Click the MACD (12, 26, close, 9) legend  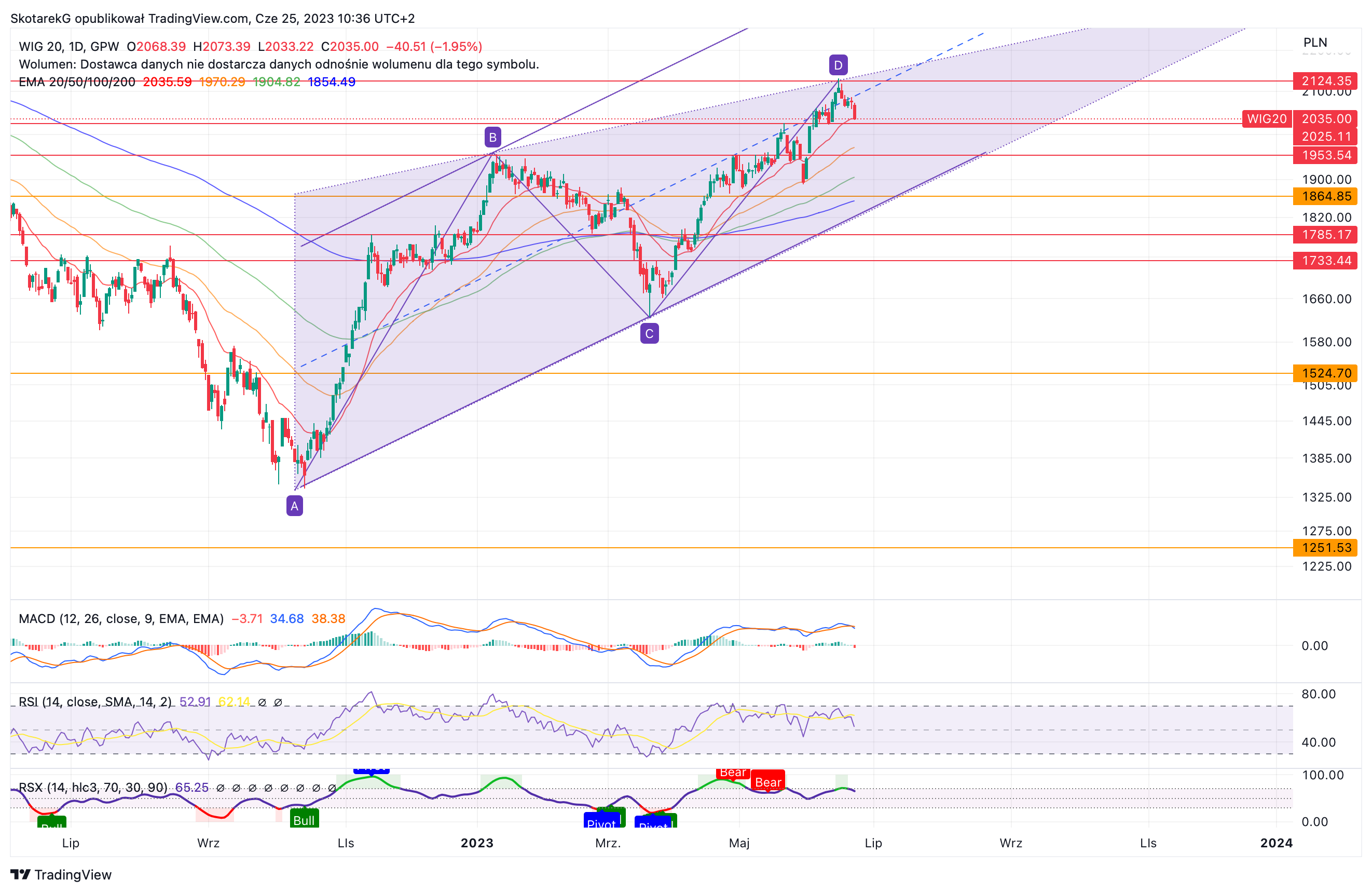121,618
